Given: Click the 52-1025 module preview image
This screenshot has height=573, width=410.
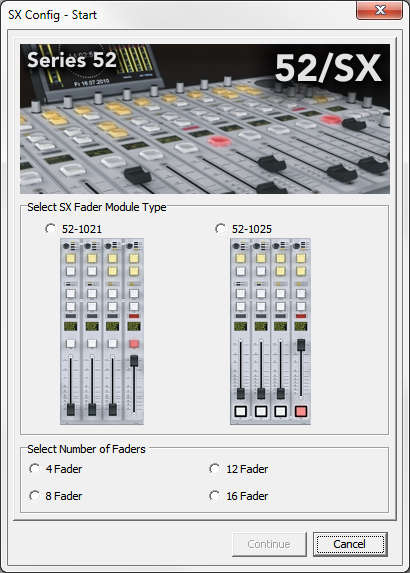Looking at the screenshot, I should pyautogui.click(x=270, y=331).
